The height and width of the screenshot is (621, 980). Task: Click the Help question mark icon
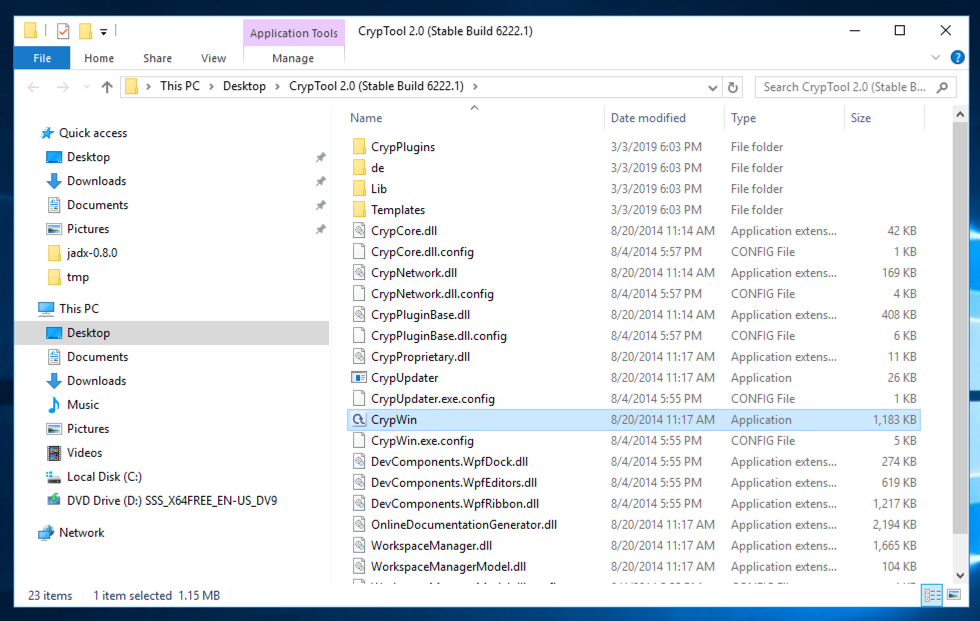click(x=957, y=57)
